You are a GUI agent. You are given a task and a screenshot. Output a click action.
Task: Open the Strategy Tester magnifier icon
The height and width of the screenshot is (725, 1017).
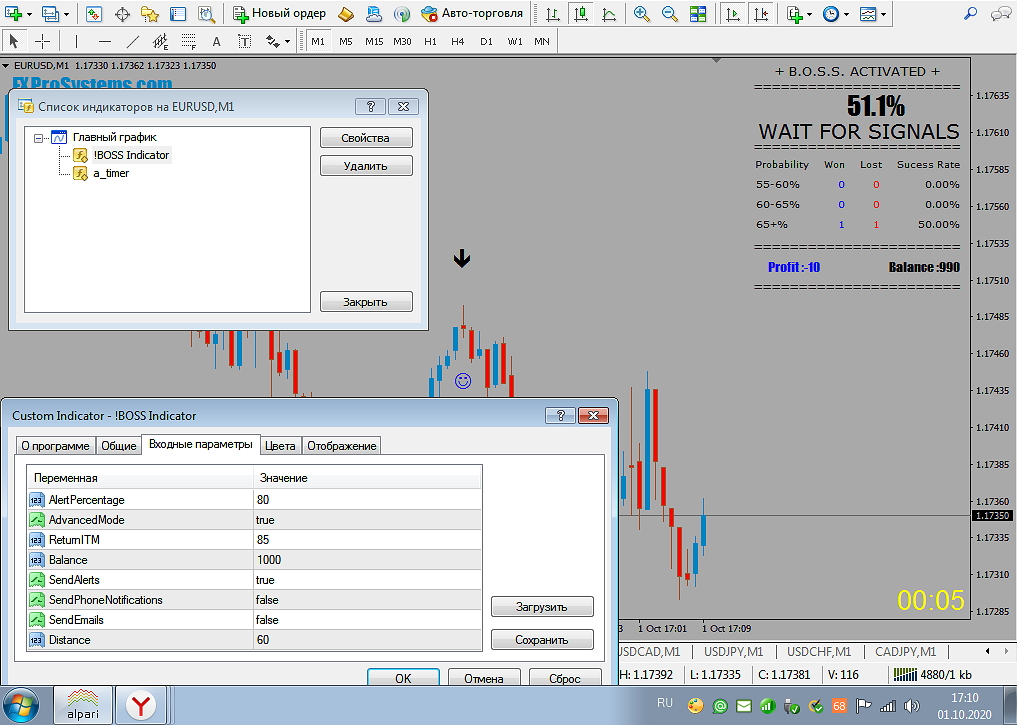(x=206, y=14)
